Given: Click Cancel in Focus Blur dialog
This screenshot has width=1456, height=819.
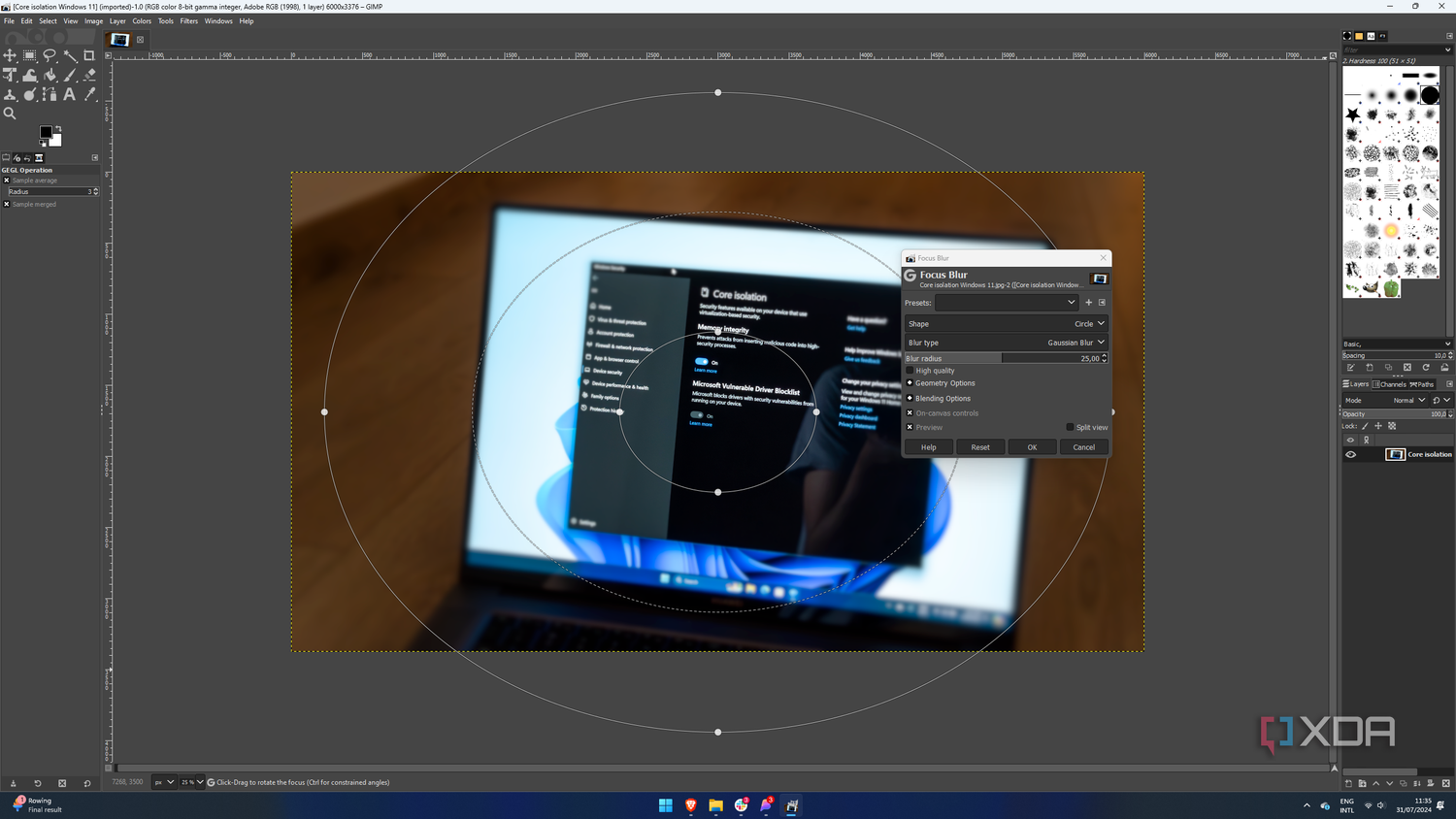Looking at the screenshot, I should coord(1083,447).
